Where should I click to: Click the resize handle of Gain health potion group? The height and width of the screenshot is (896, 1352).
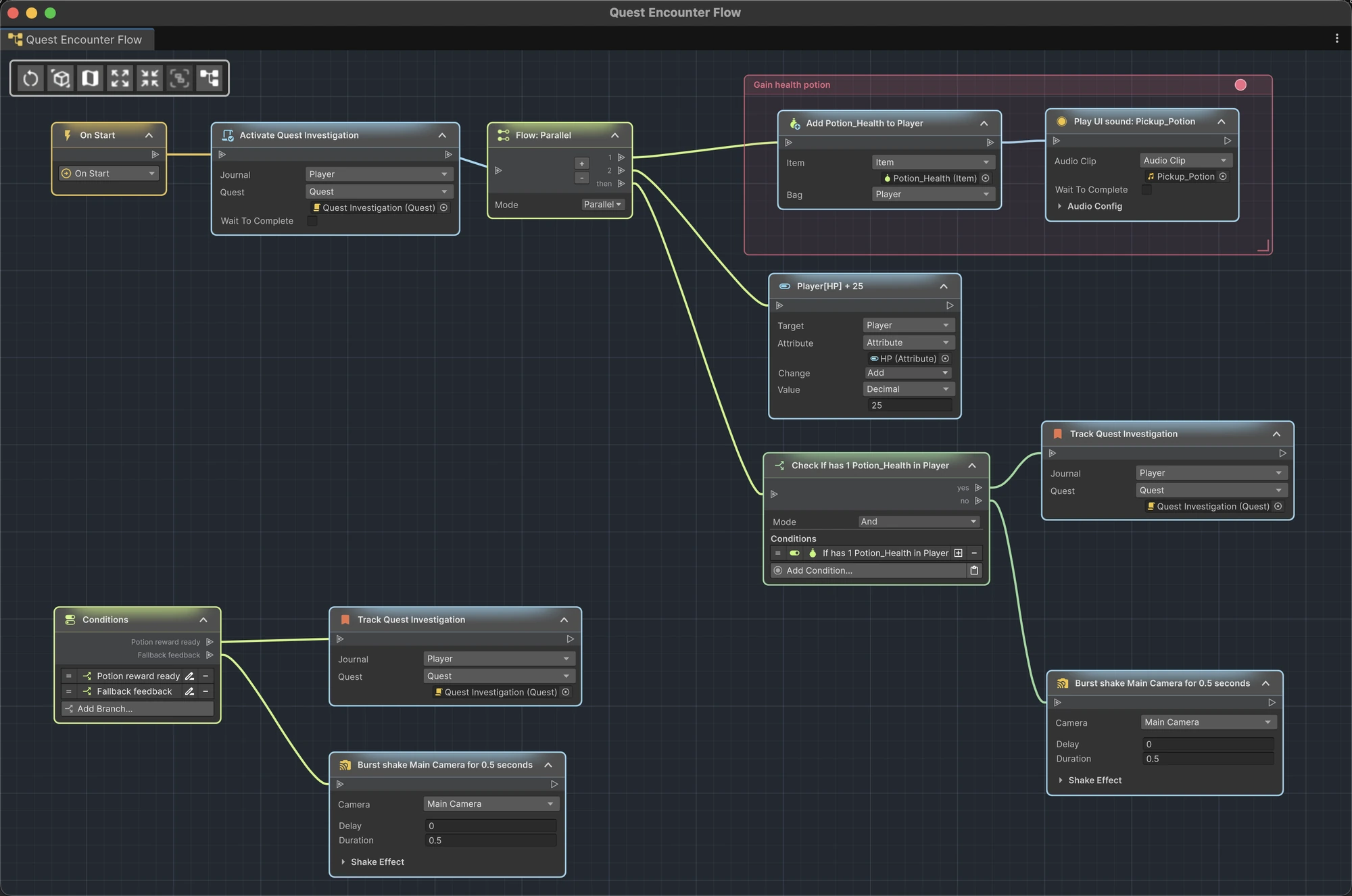tap(1263, 246)
